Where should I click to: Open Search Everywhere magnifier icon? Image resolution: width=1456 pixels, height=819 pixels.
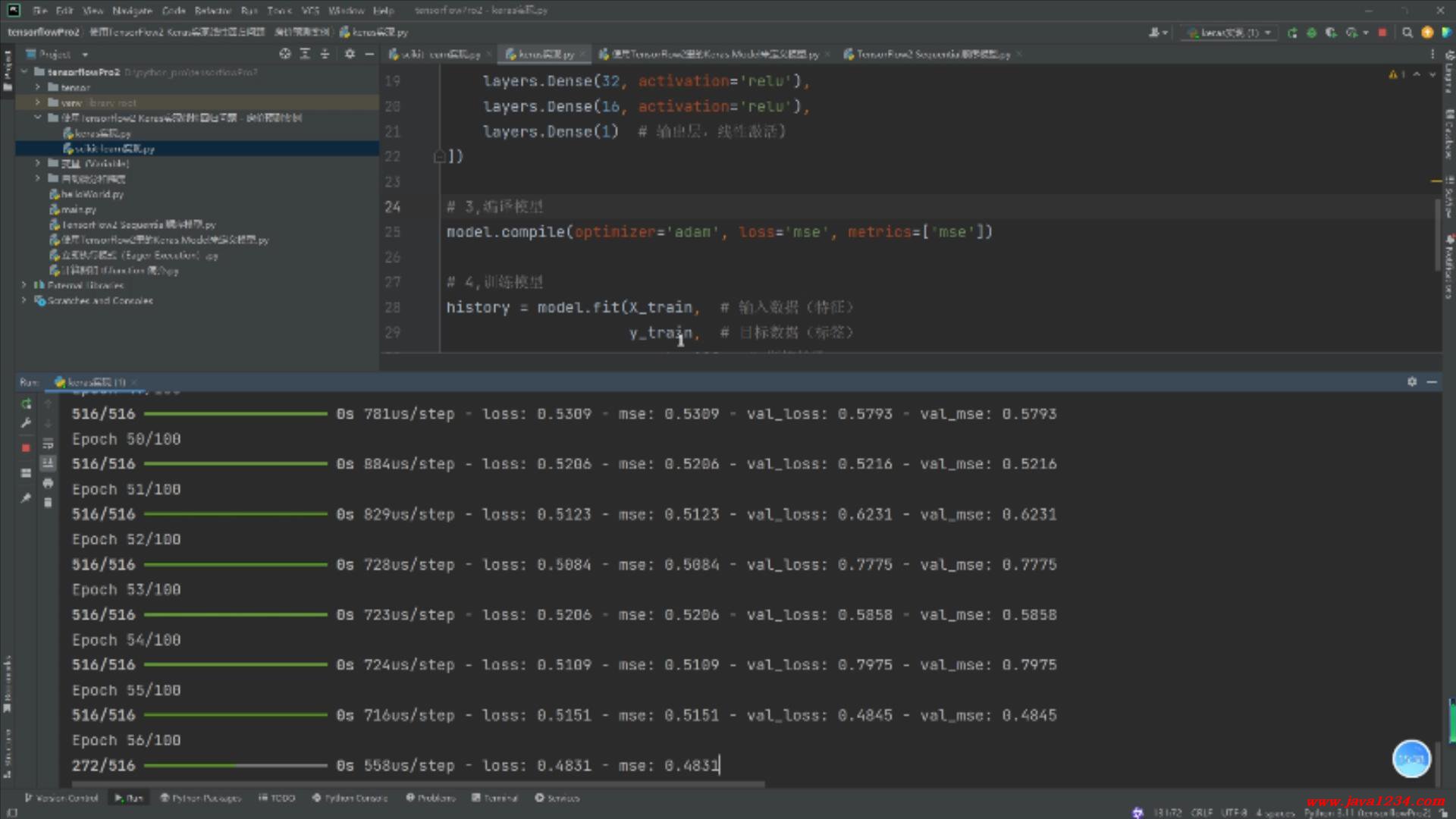tap(1407, 33)
